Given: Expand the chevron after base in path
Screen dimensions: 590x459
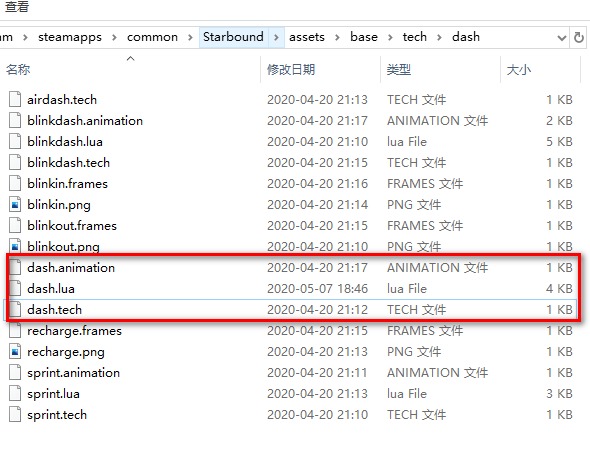Looking at the screenshot, I should tap(390, 37).
